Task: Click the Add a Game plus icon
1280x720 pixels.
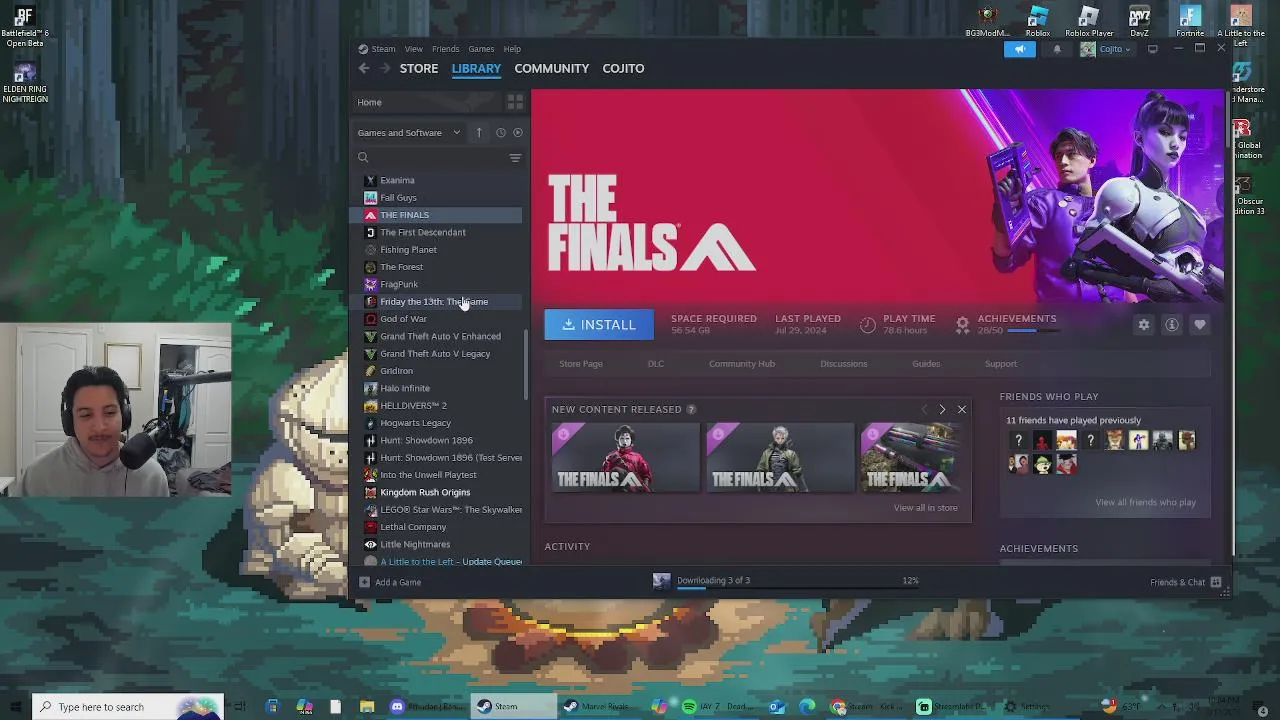Action: 364,582
